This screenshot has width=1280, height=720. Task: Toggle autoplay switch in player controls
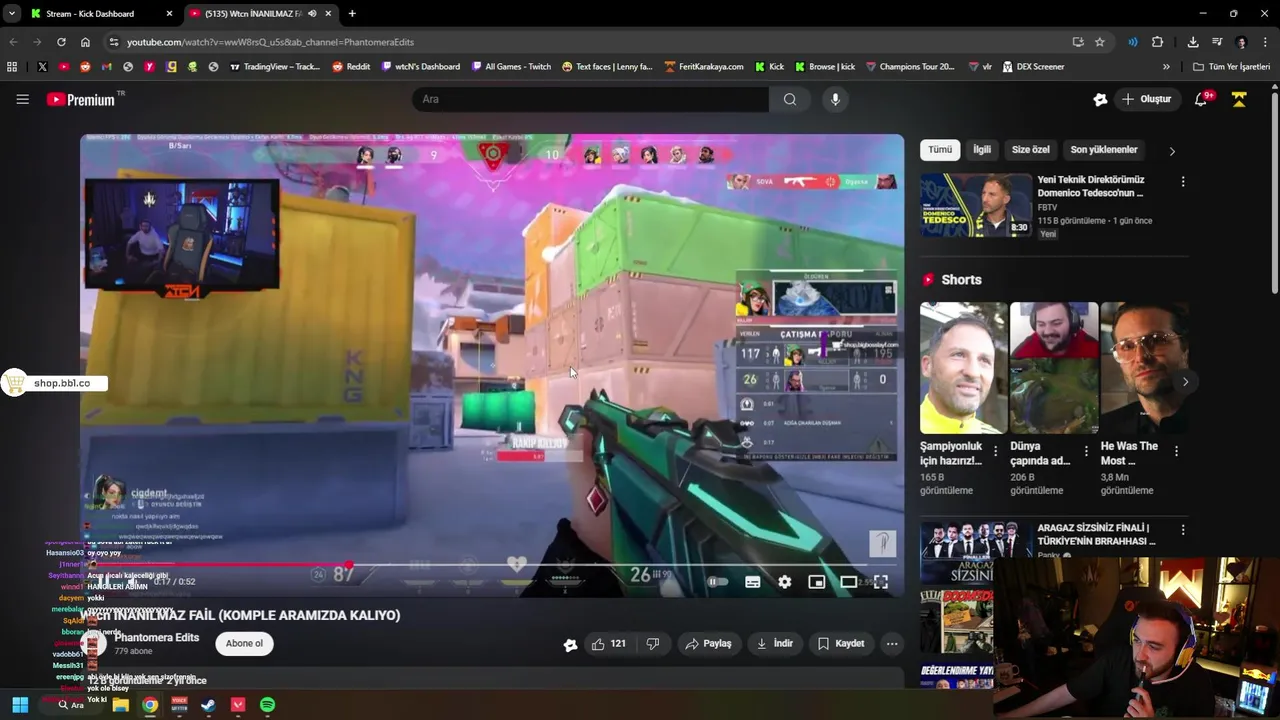tap(717, 582)
